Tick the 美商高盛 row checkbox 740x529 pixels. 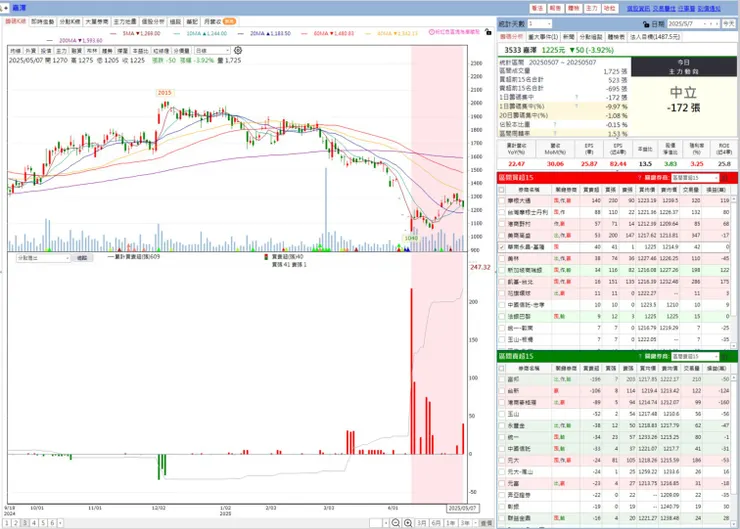pyautogui.click(x=502, y=235)
